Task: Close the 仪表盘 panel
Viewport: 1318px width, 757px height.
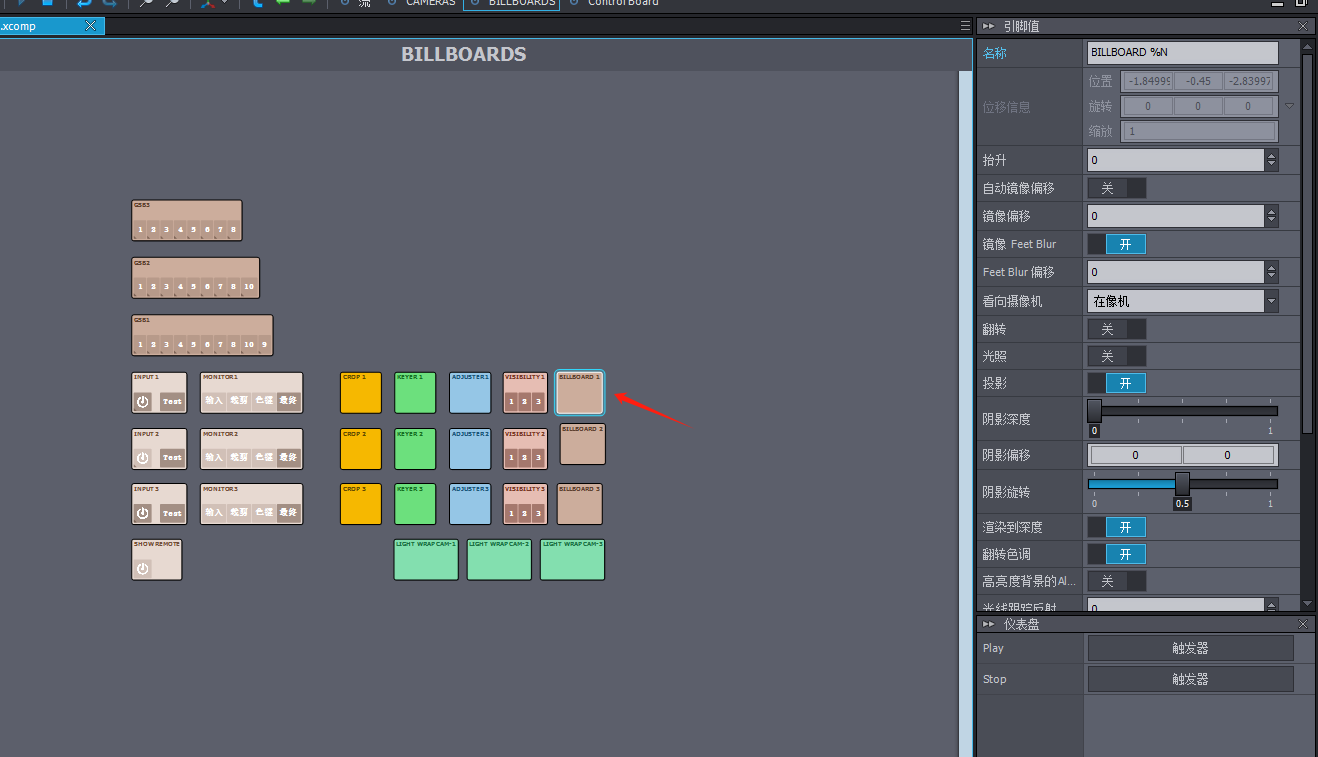Action: (1303, 624)
